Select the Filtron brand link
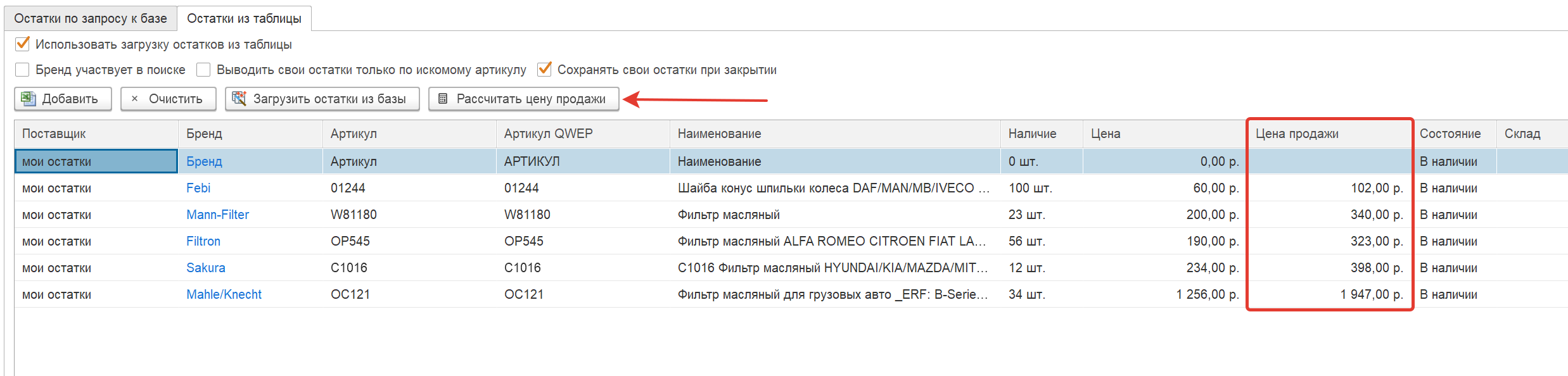This screenshot has width=1568, height=376. click(x=203, y=241)
